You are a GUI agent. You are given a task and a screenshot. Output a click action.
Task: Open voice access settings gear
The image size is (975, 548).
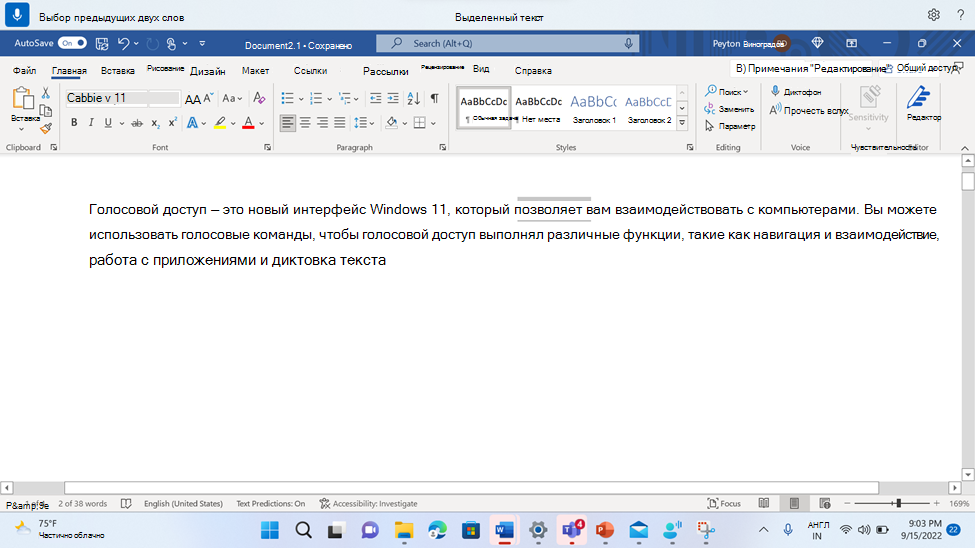933,15
